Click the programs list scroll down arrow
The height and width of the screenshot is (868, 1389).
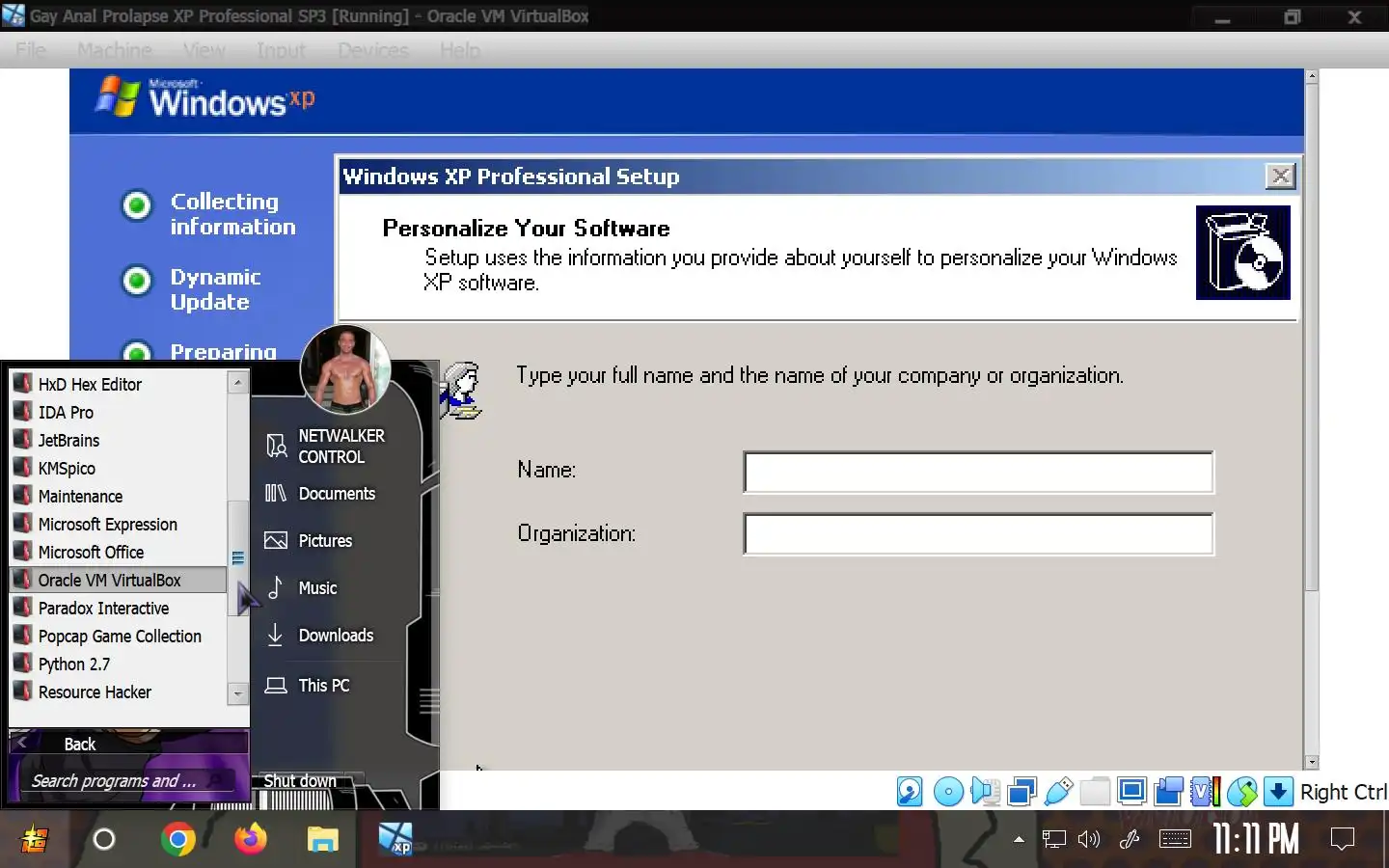pos(238,692)
